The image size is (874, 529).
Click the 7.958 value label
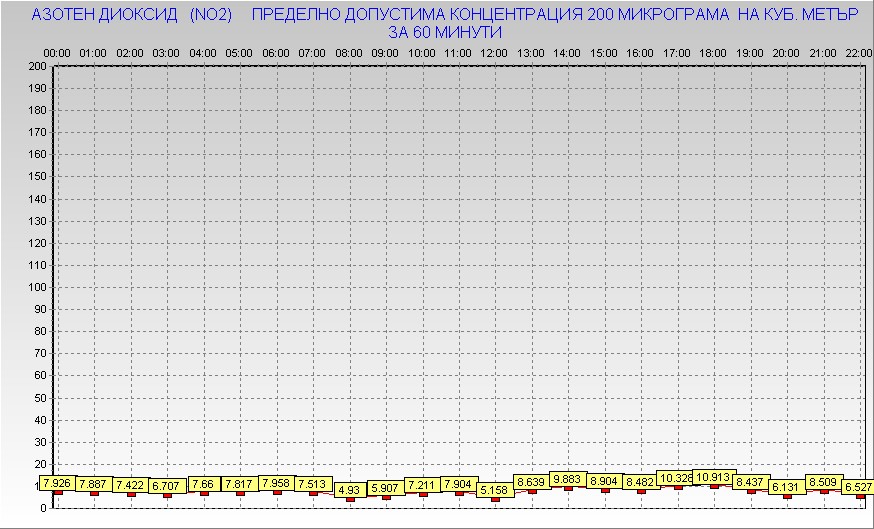[276, 483]
